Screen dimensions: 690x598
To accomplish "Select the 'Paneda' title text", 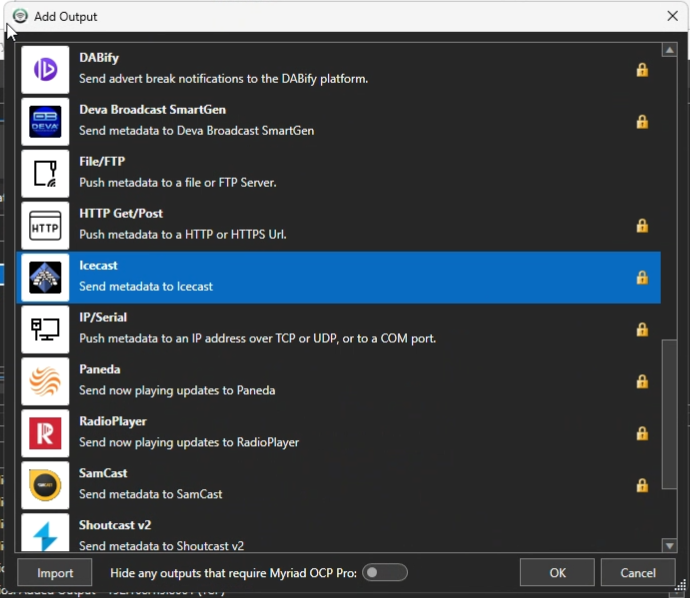I will tap(99, 369).
